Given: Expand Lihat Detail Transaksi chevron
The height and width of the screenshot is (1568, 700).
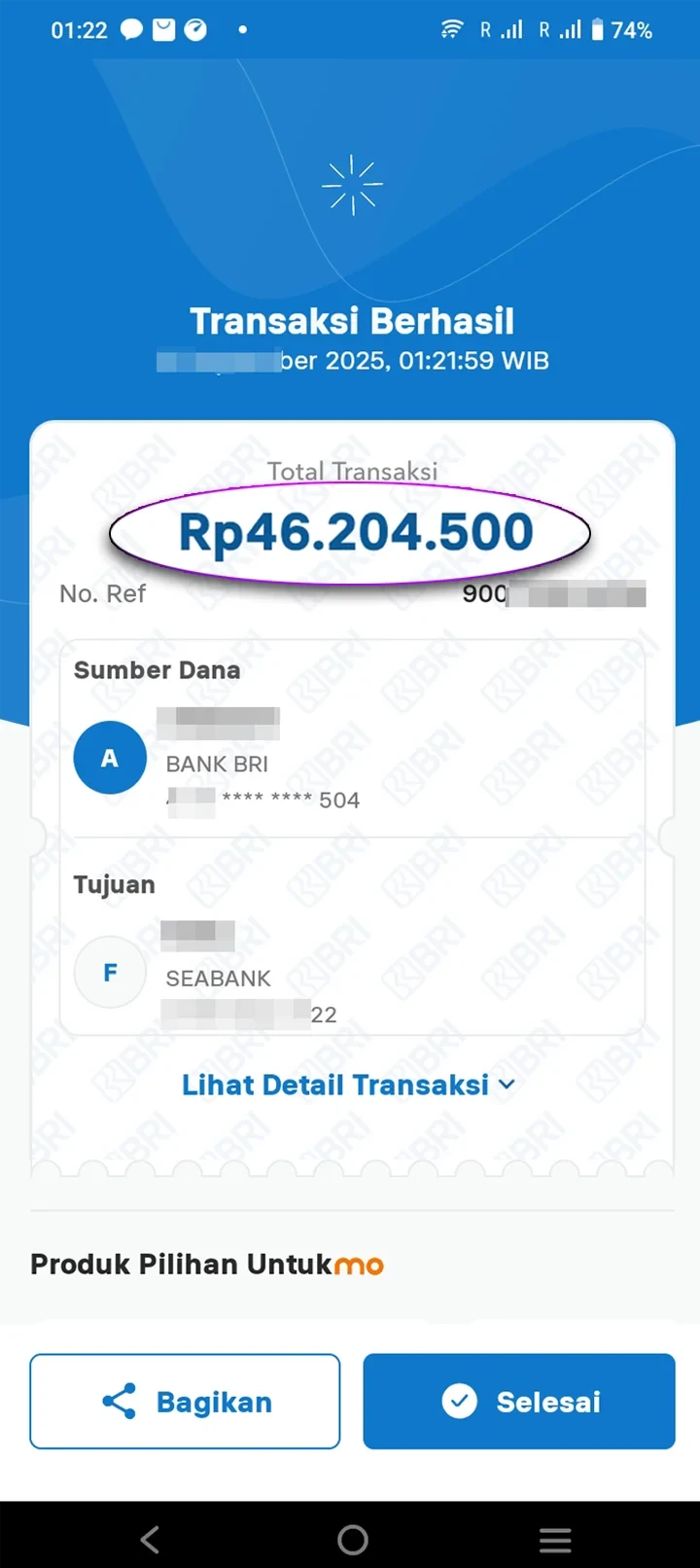Looking at the screenshot, I should (507, 1085).
